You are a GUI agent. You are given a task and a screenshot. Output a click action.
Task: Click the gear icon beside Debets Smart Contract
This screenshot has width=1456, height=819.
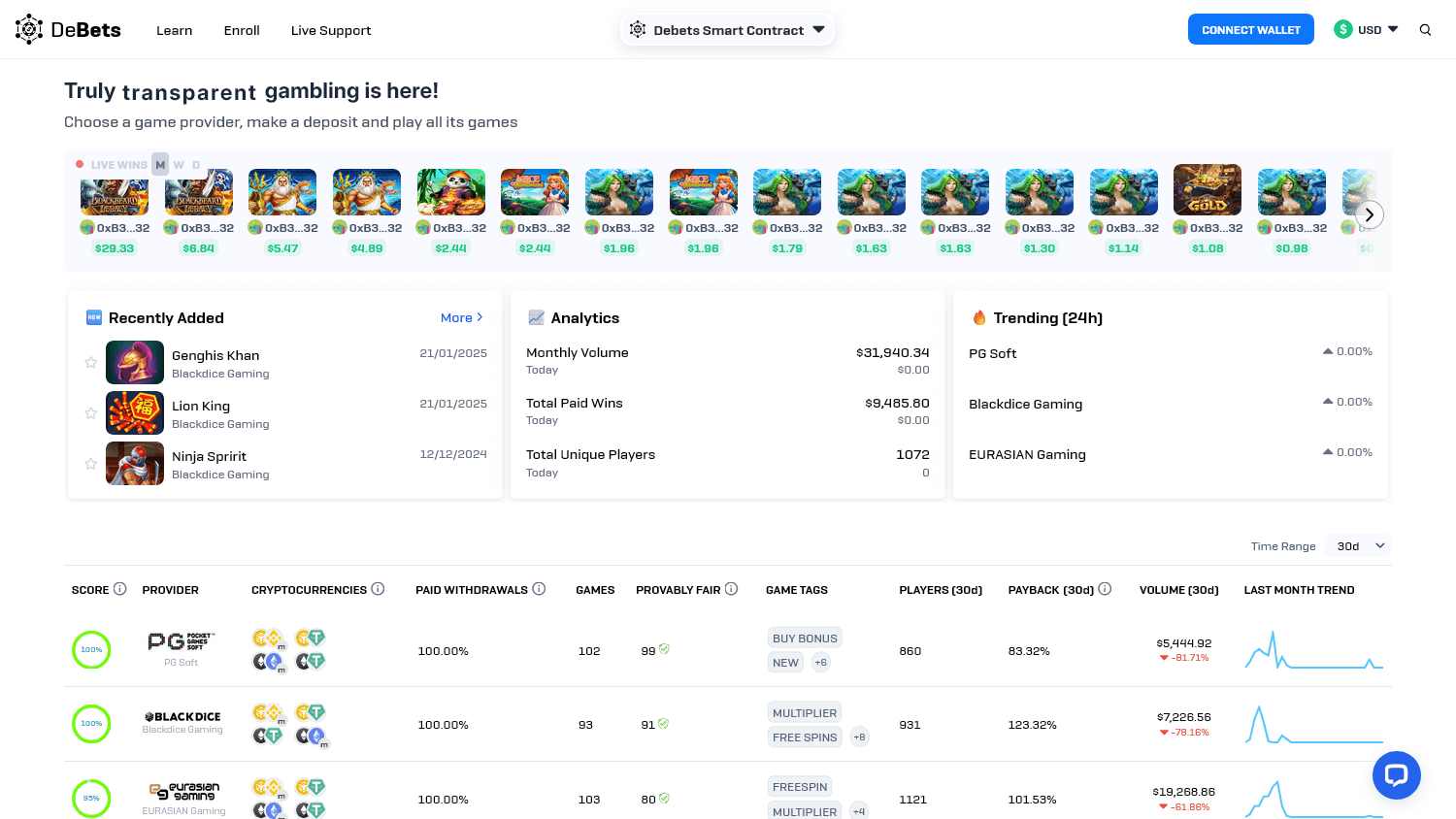[638, 29]
